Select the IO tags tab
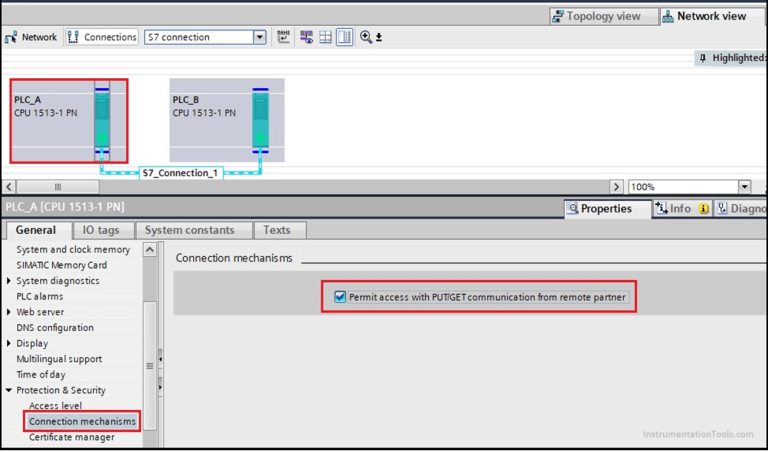This screenshot has height=452, width=768. (101, 230)
